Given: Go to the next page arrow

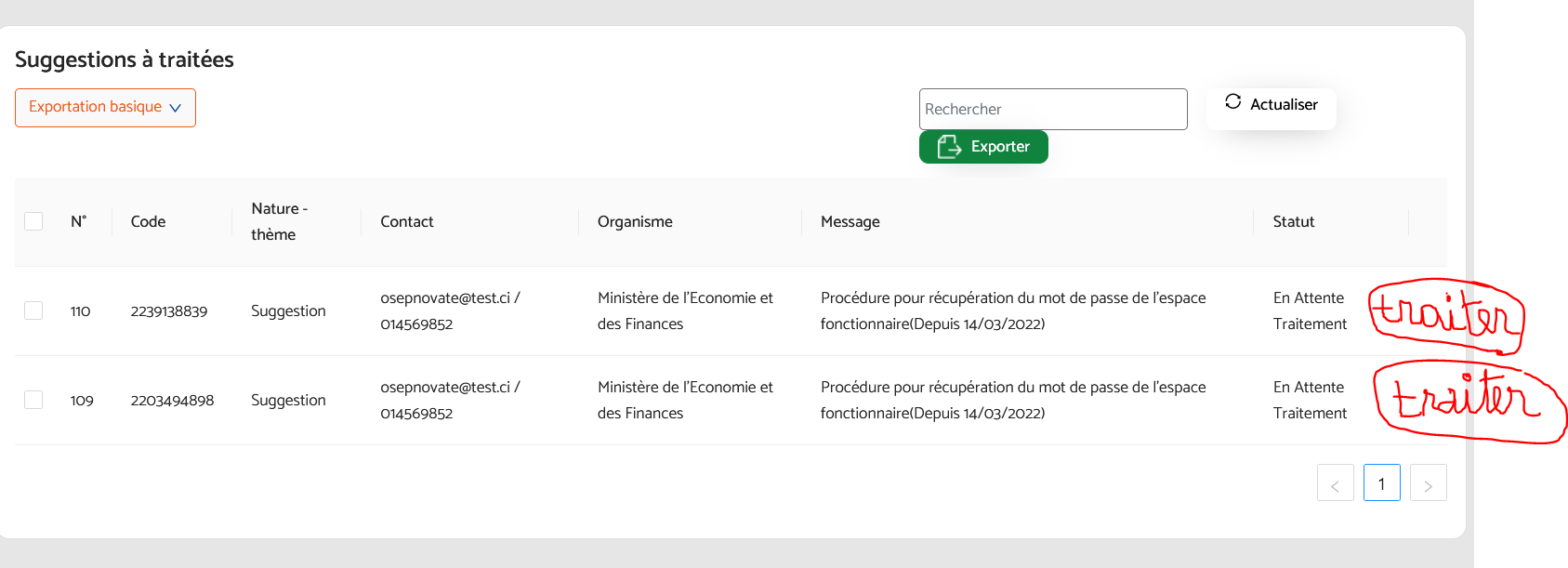Looking at the screenshot, I should click(1428, 483).
